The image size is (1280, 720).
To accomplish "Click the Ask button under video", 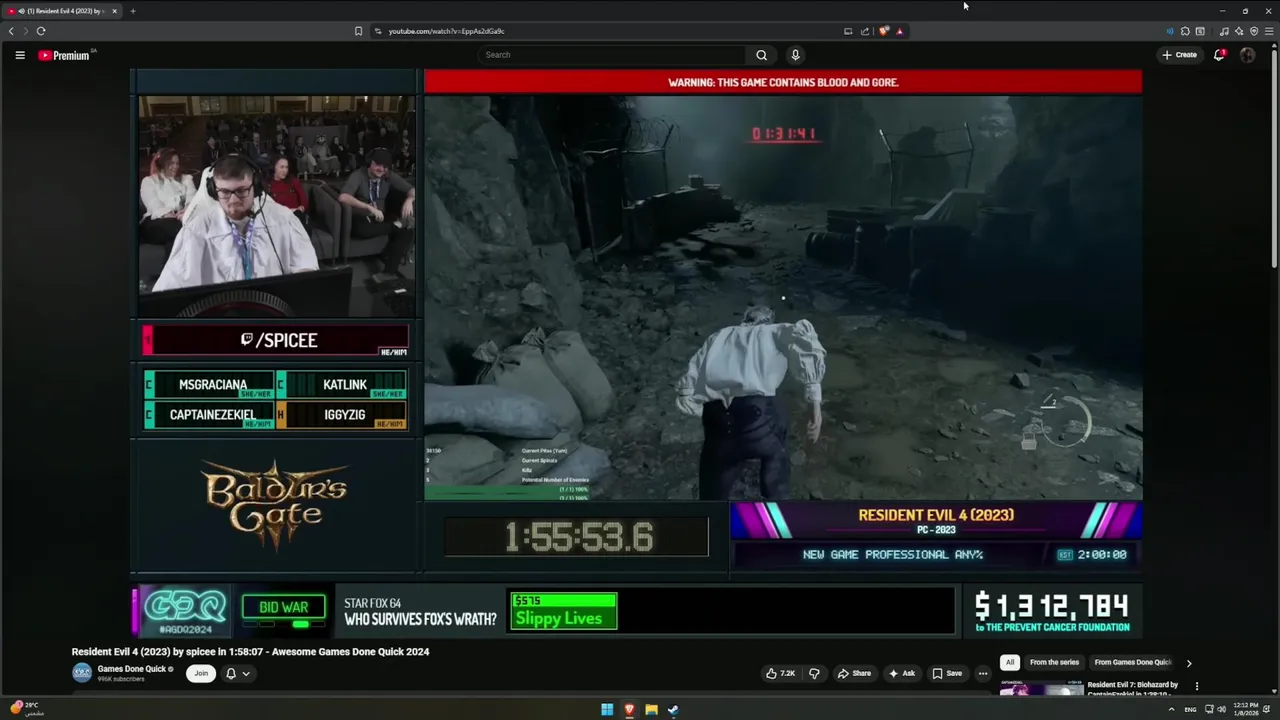I will point(902,673).
